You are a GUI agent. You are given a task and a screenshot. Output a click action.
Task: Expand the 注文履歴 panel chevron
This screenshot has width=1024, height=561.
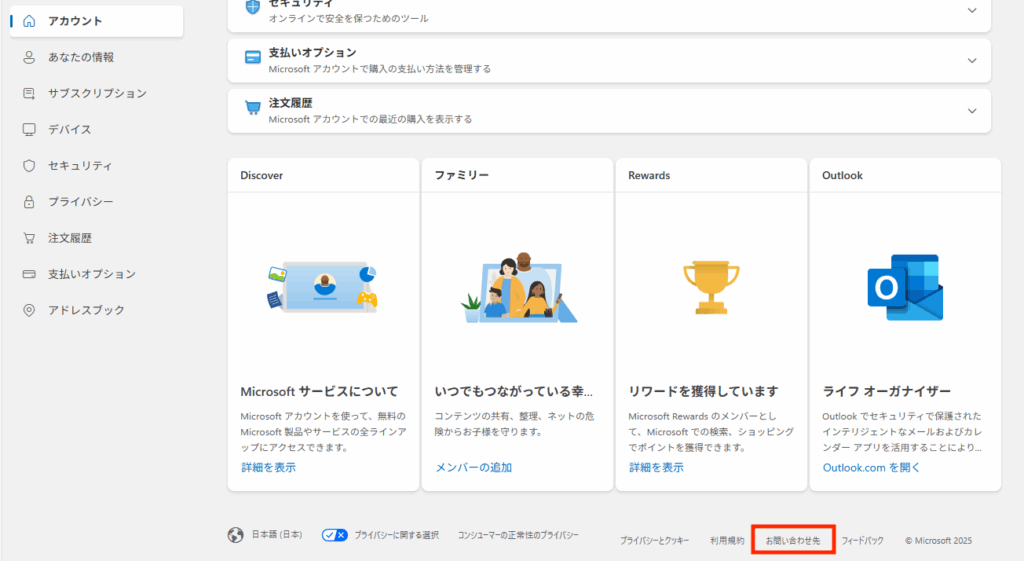pos(972,111)
